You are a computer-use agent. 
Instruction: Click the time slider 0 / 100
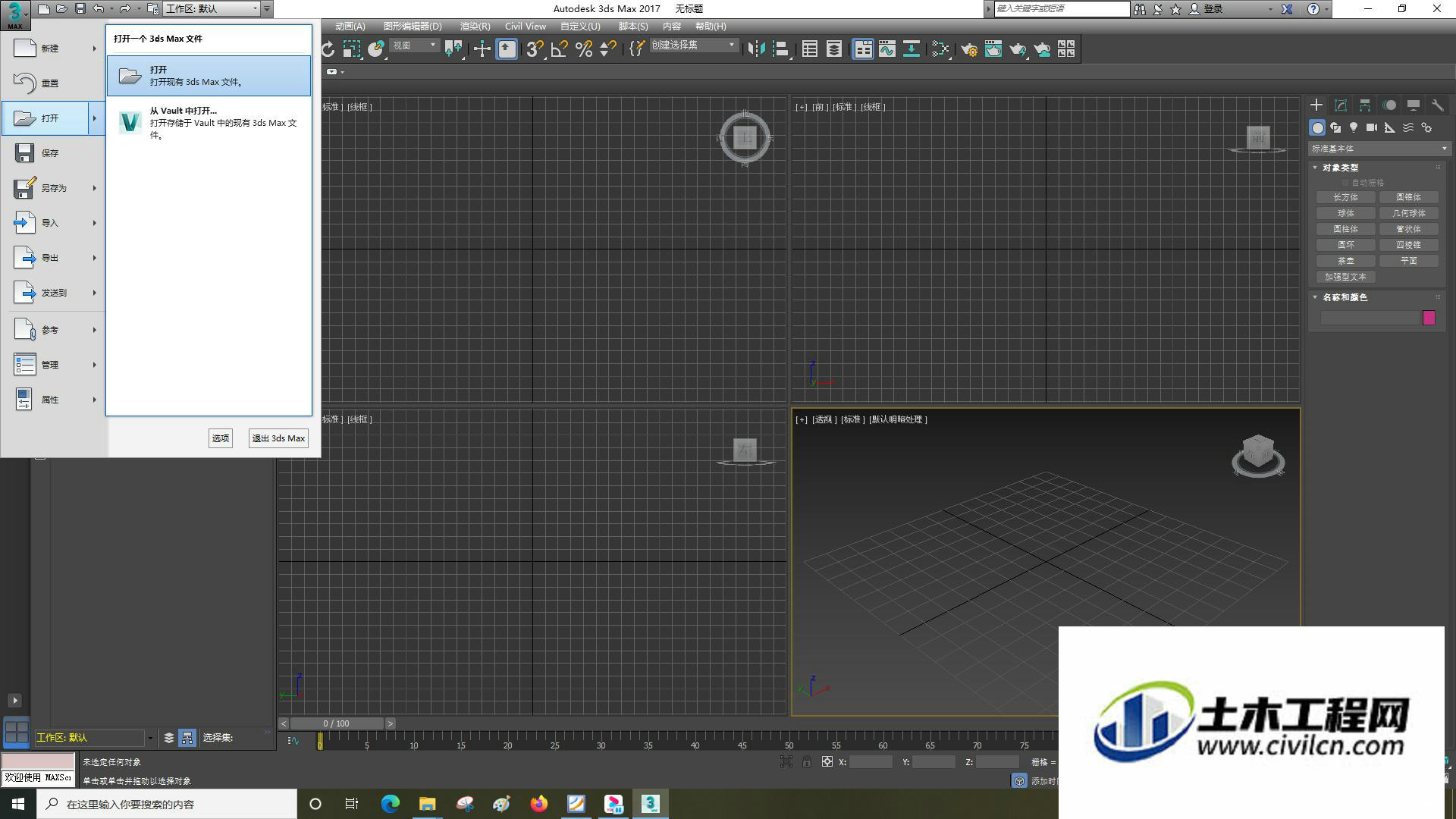click(336, 723)
